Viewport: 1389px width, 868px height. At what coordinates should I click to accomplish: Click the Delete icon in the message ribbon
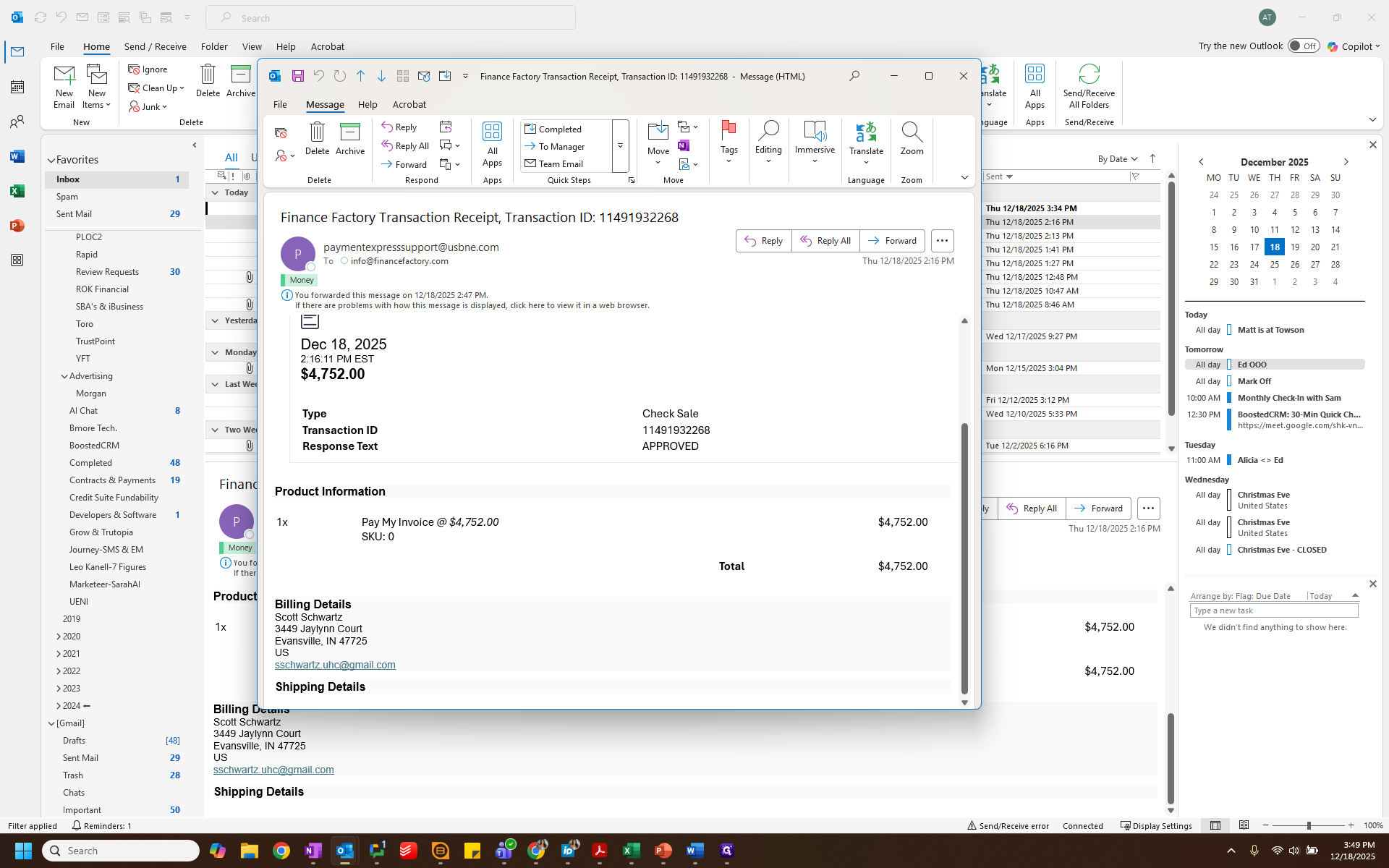tap(317, 133)
